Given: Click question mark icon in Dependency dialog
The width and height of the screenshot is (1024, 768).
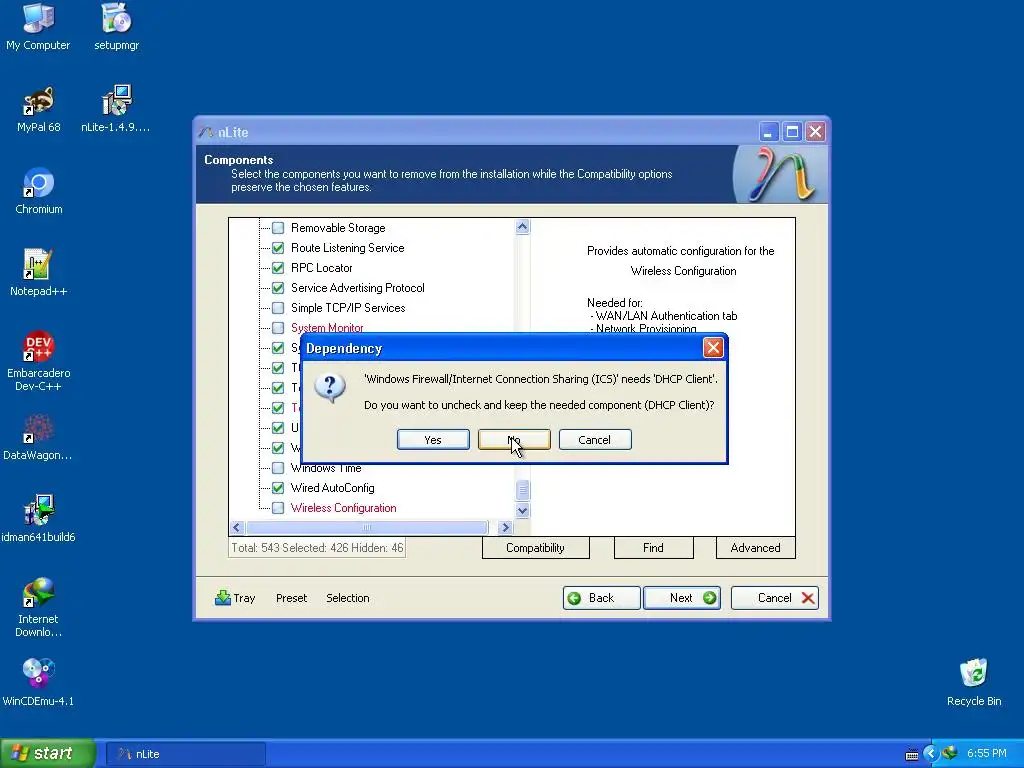Looking at the screenshot, I should point(330,389).
